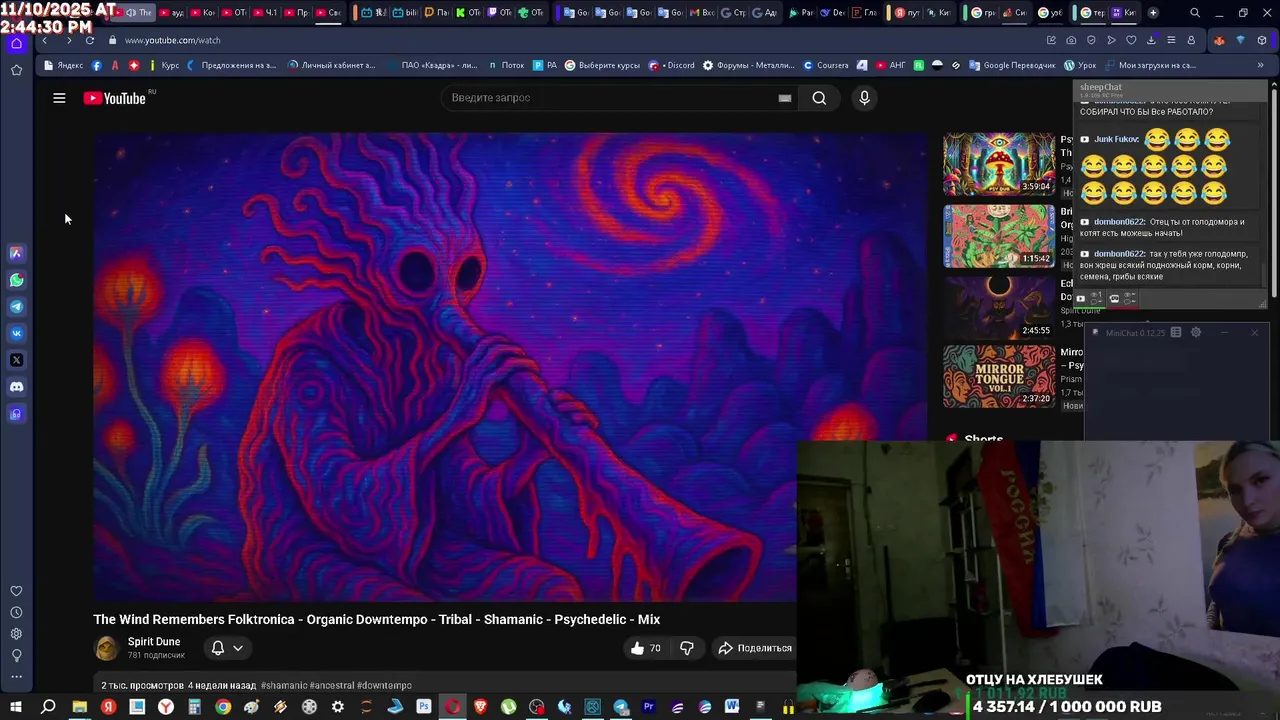Viewport: 1280px width, 720px height.
Task: Click the #downtempo hashtag link
Action: click(x=384, y=686)
